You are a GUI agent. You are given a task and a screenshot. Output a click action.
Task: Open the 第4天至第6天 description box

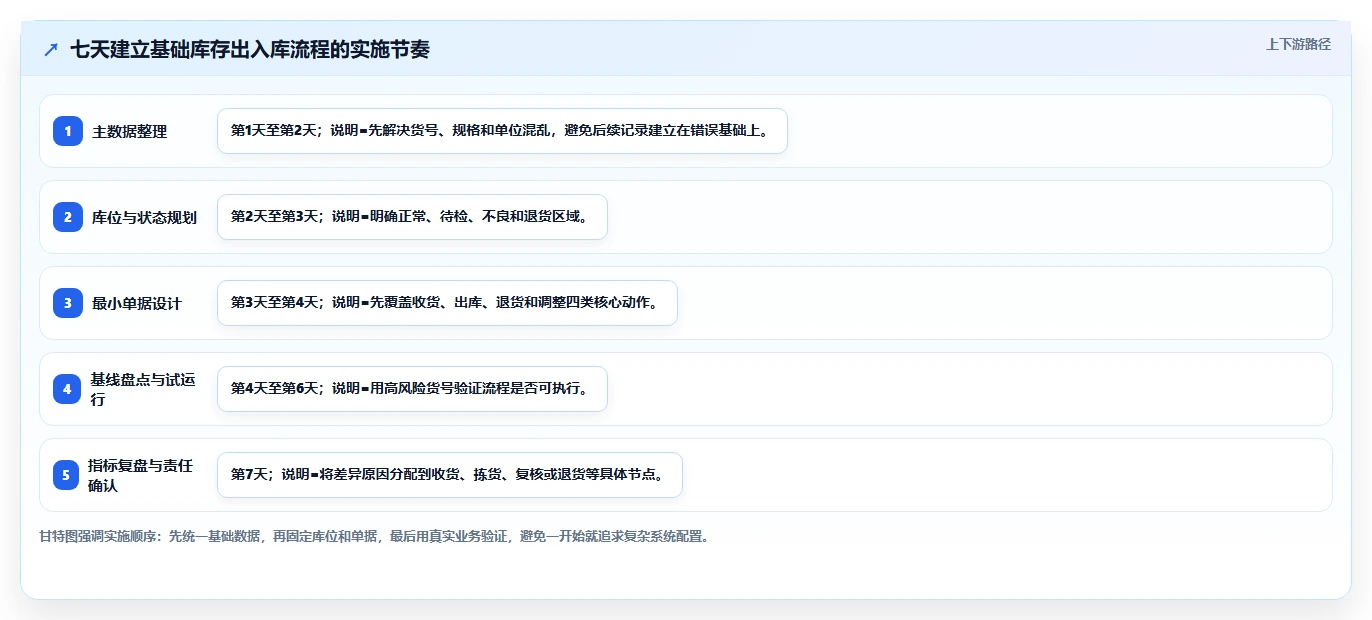click(412, 389)
